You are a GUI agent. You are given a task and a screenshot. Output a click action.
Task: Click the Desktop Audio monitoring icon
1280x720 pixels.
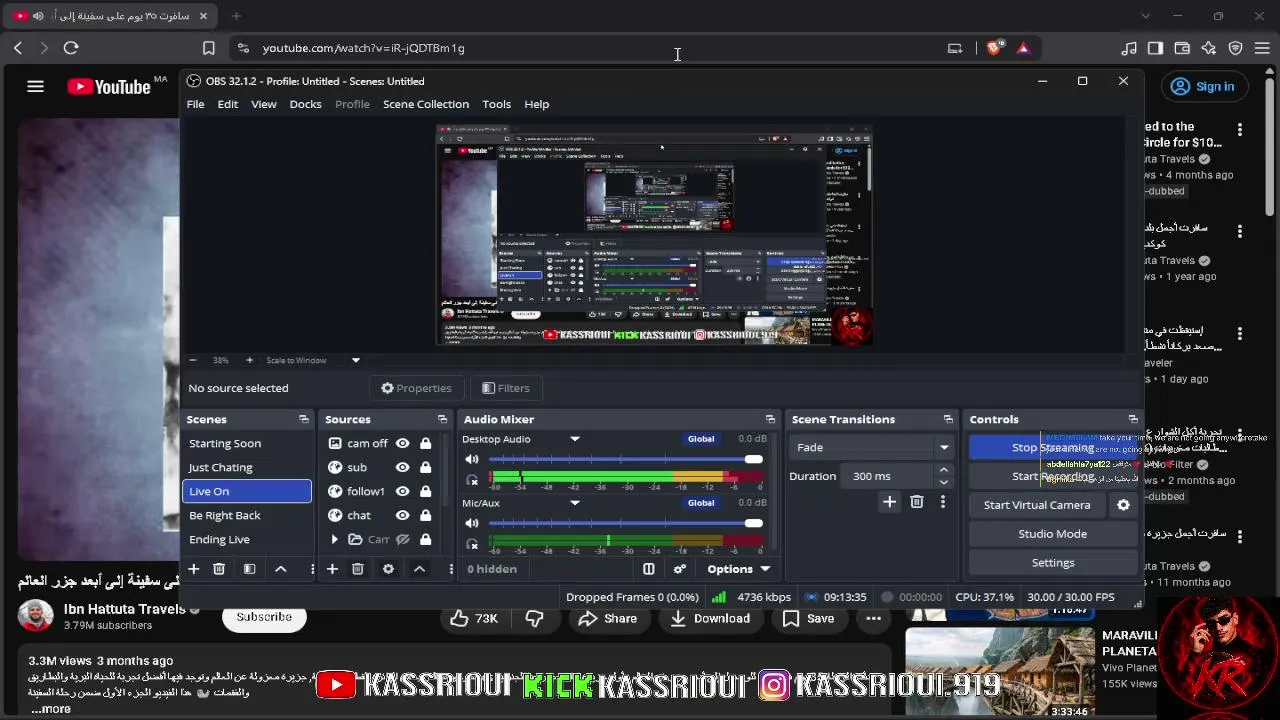pos(472,480)
